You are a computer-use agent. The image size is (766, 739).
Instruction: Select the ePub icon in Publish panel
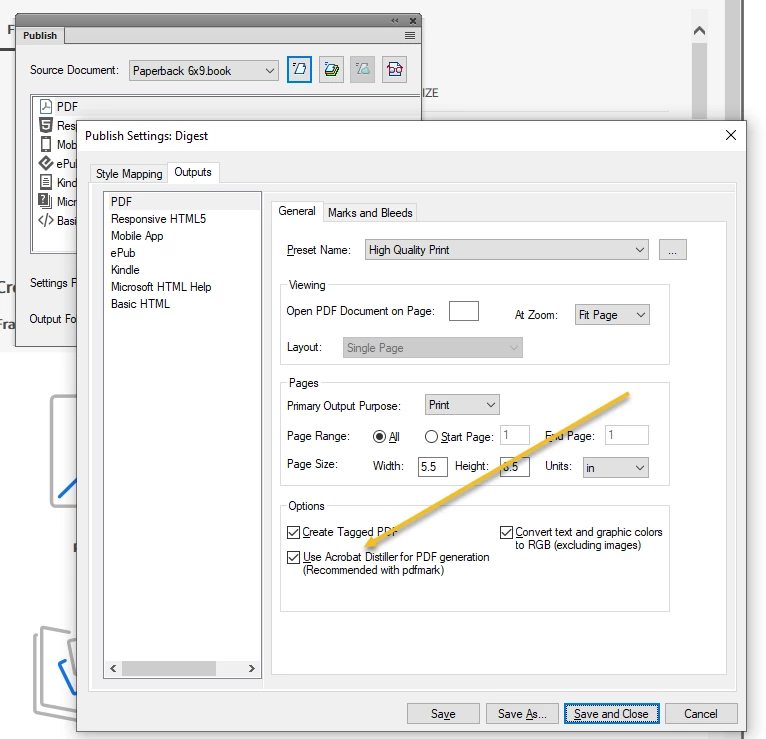[x=46, y=163]
